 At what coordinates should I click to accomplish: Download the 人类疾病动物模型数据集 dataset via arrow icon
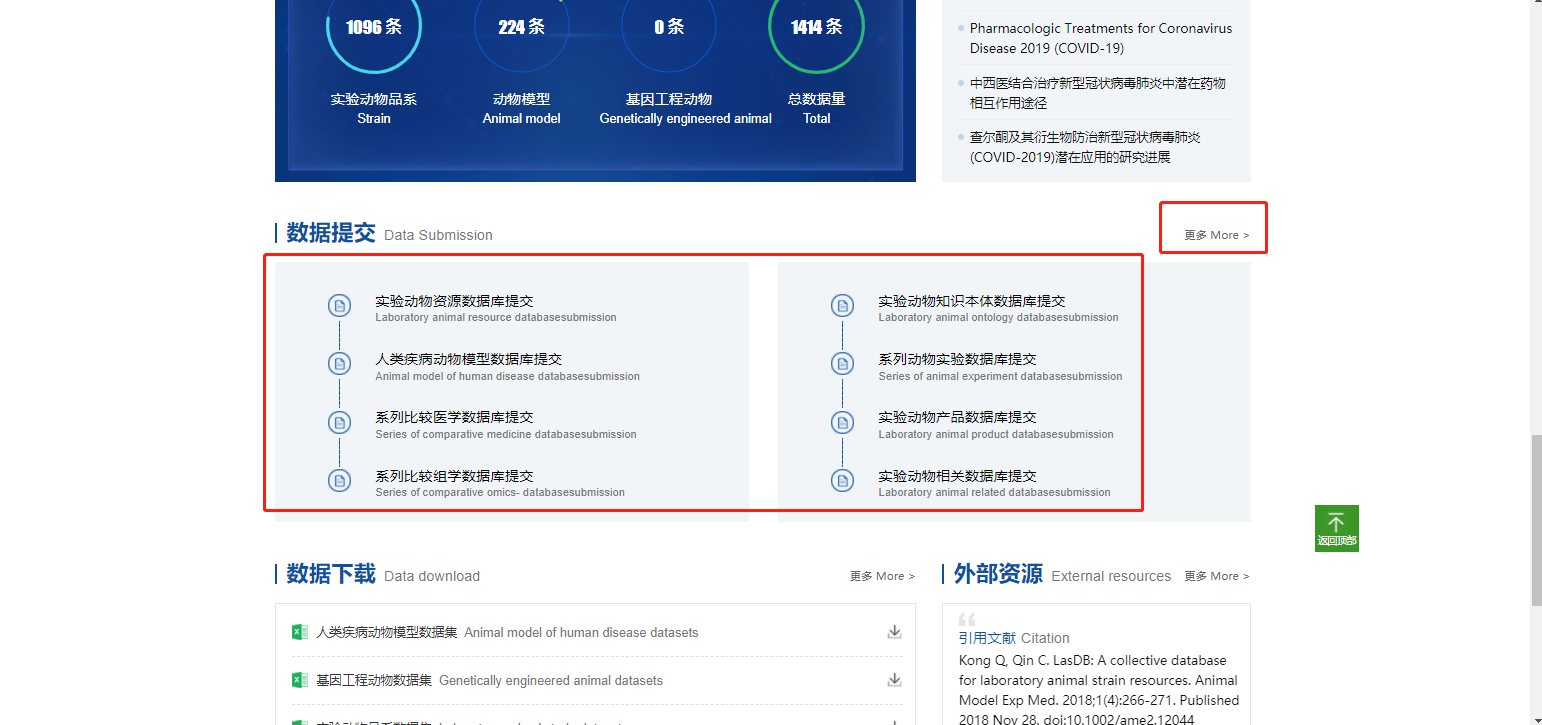coord(894,632)
